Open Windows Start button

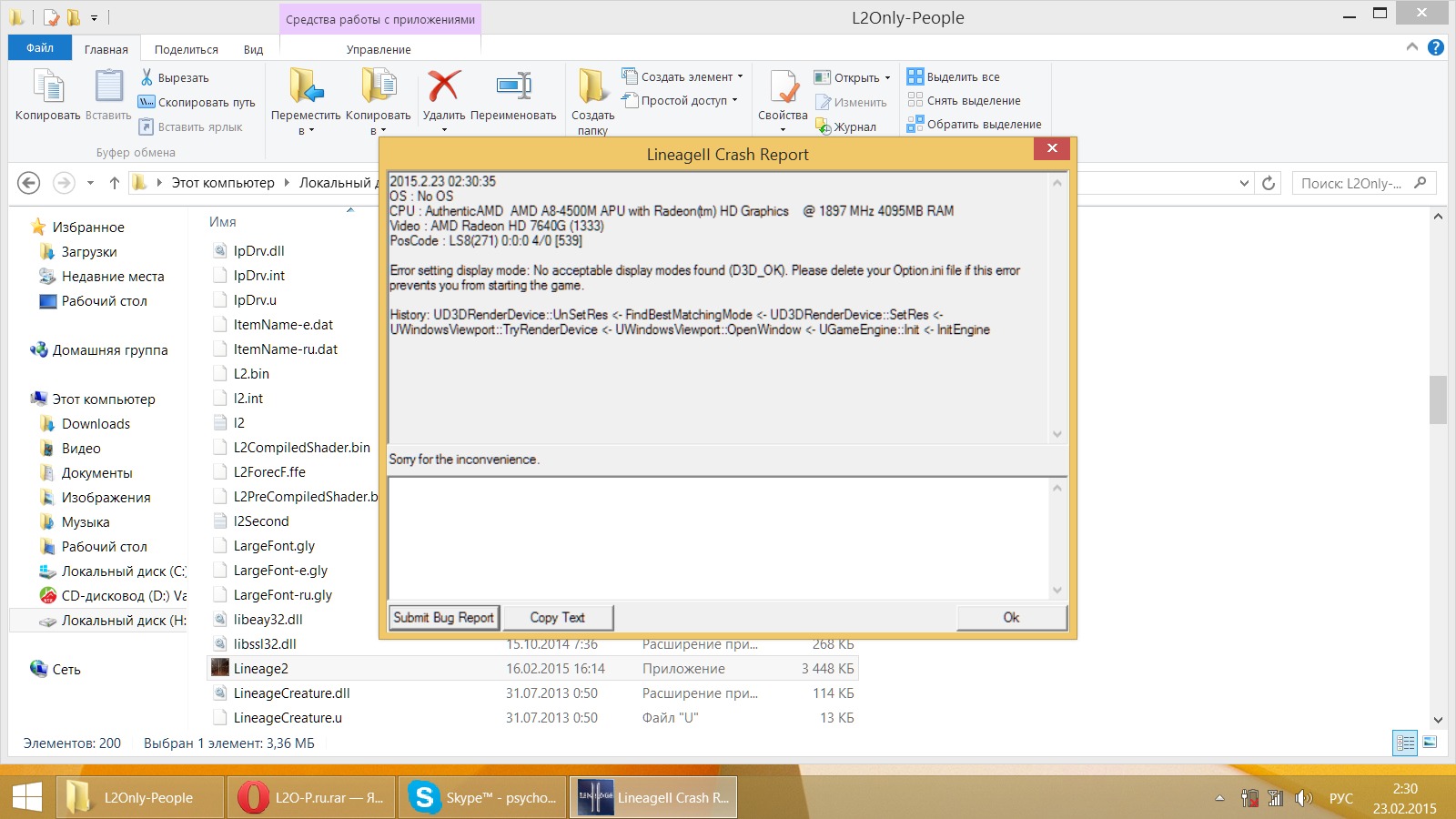(x=27, y=797)
